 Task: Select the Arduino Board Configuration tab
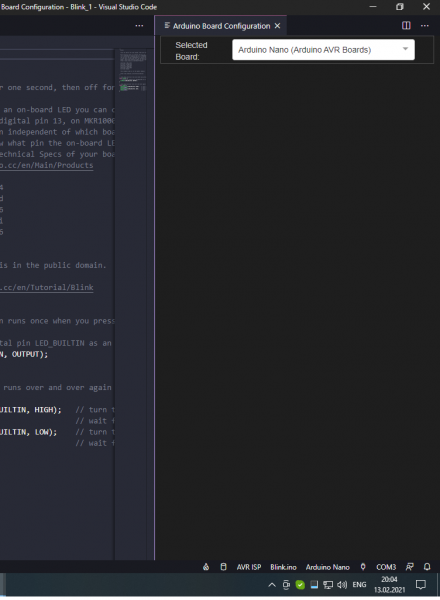(x=221, y=26)
